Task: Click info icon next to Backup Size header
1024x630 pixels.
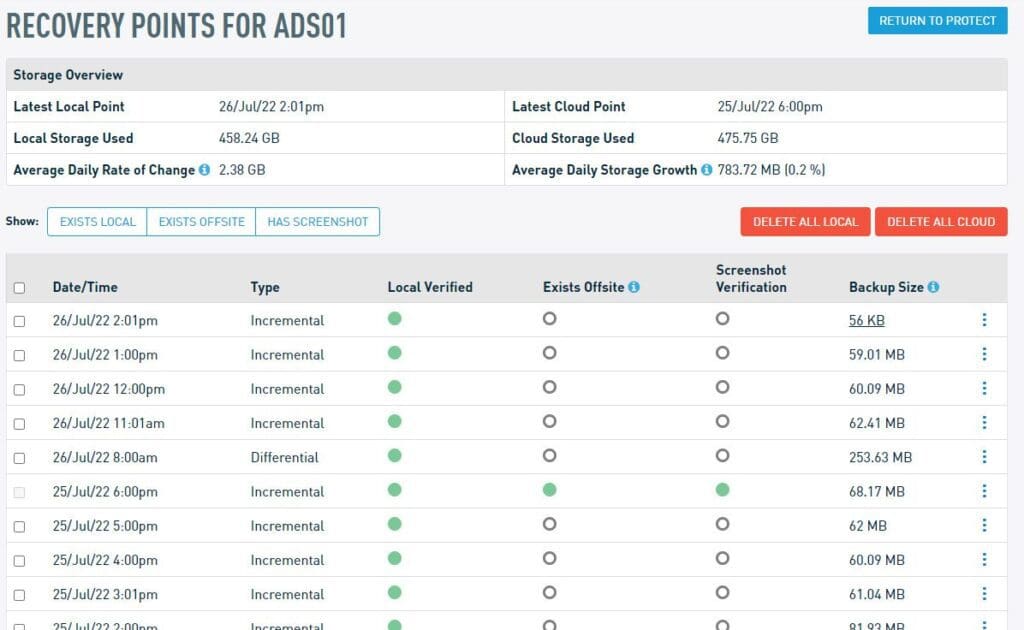Action: click(933, 287)
